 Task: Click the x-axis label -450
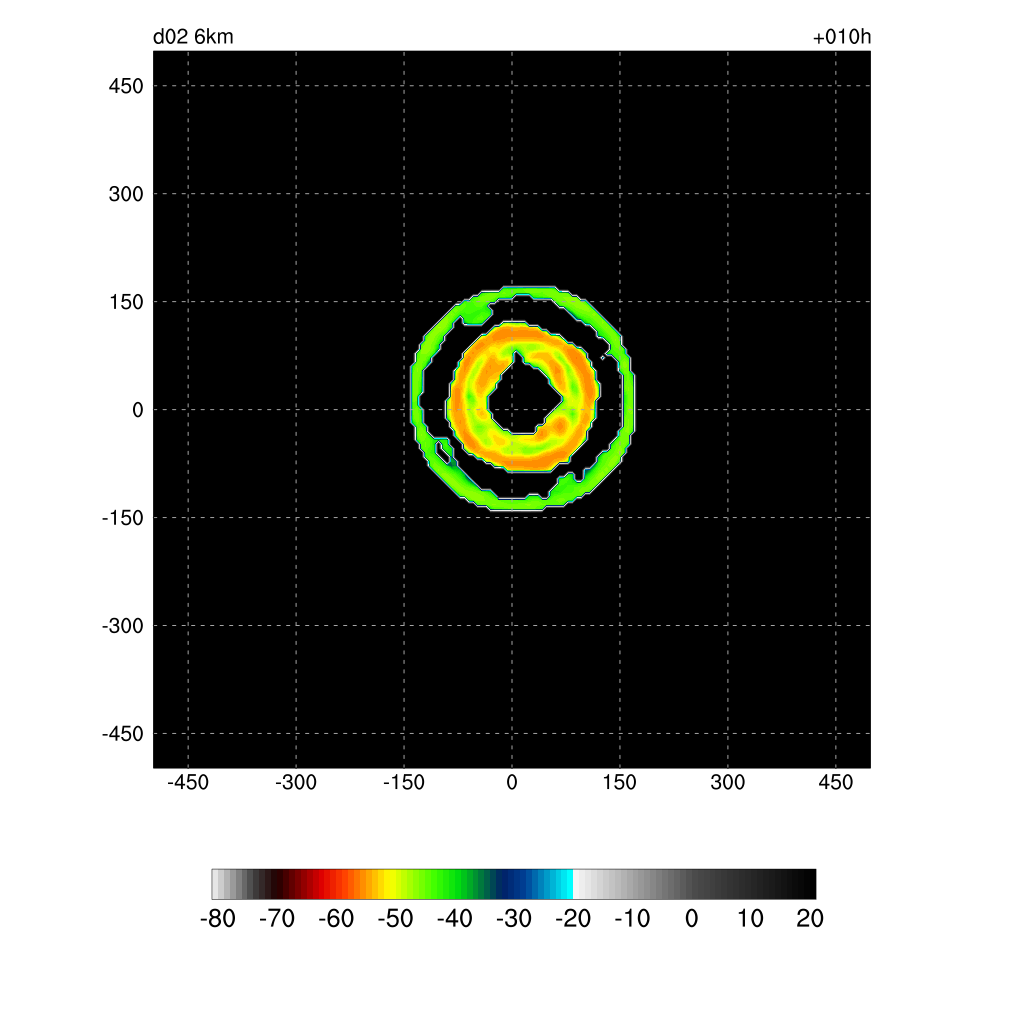[187, 782]
